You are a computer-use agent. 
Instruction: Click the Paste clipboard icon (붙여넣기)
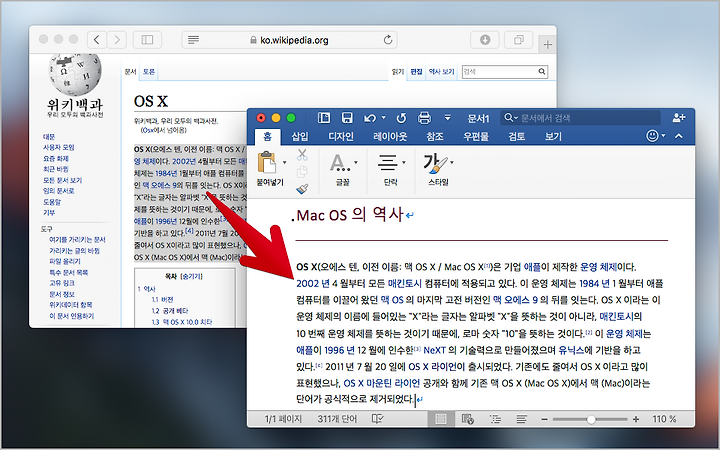[x=267, y=162]
